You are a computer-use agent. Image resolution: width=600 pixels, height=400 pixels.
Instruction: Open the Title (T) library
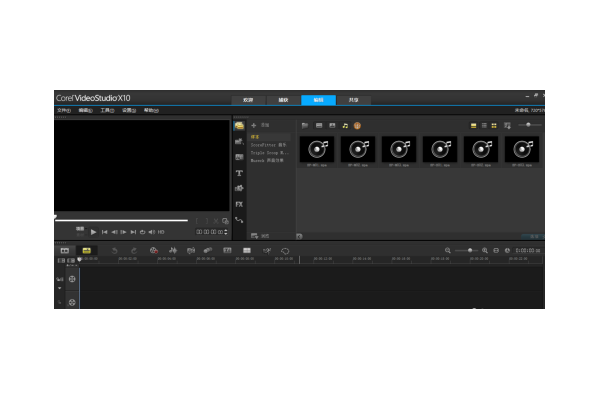click(x=239, y=173)
